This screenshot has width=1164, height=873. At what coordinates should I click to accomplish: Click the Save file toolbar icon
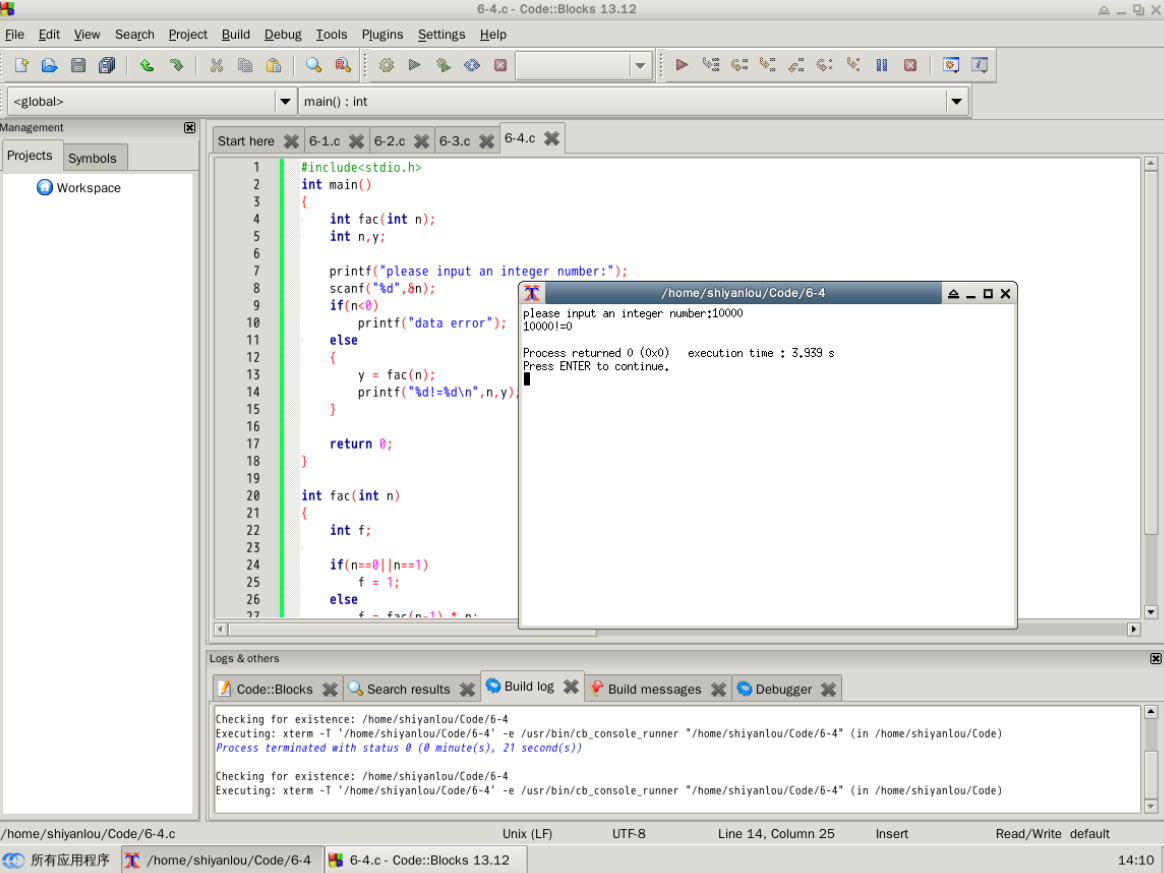point(78,66)
